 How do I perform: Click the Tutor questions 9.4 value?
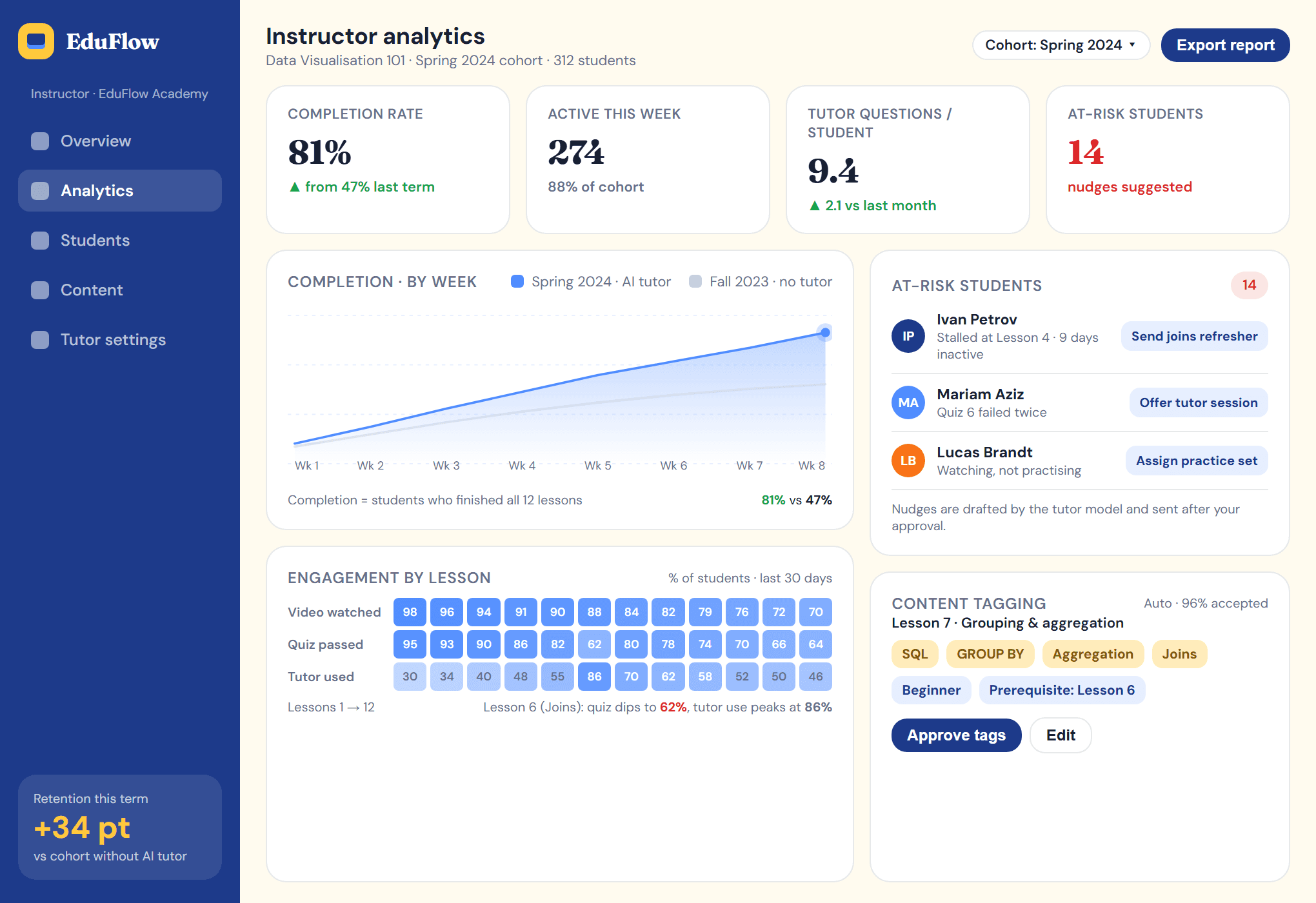(x=833, y=171)
